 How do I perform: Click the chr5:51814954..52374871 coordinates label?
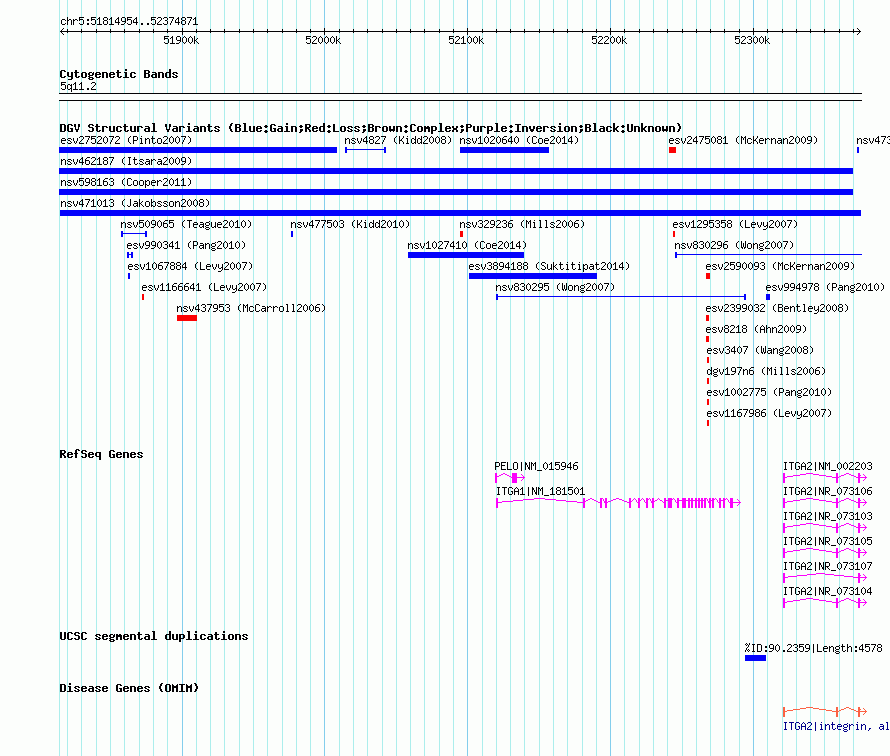[x=129, y=22]
